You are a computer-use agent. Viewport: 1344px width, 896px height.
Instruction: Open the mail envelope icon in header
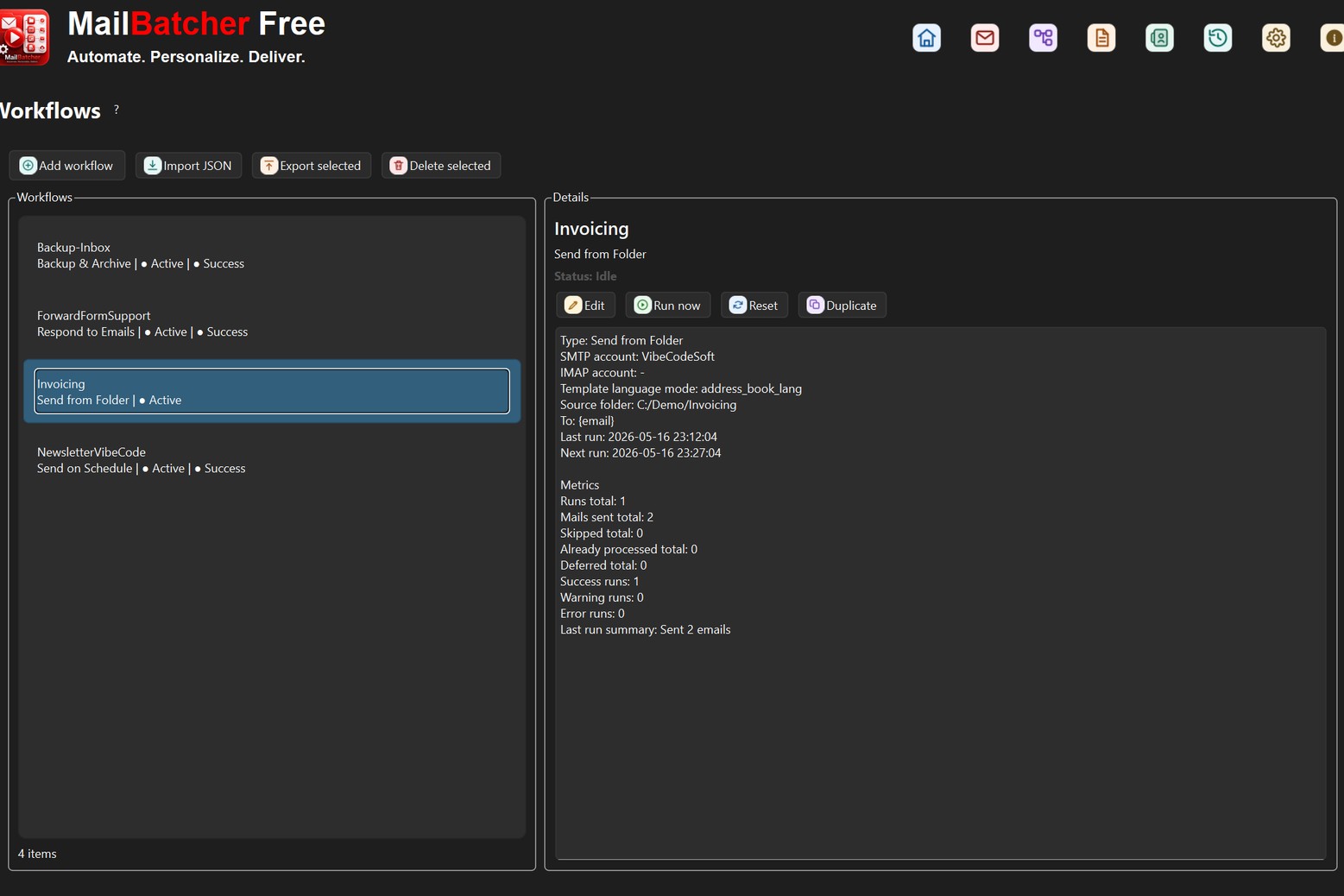[x=985, y=38]
